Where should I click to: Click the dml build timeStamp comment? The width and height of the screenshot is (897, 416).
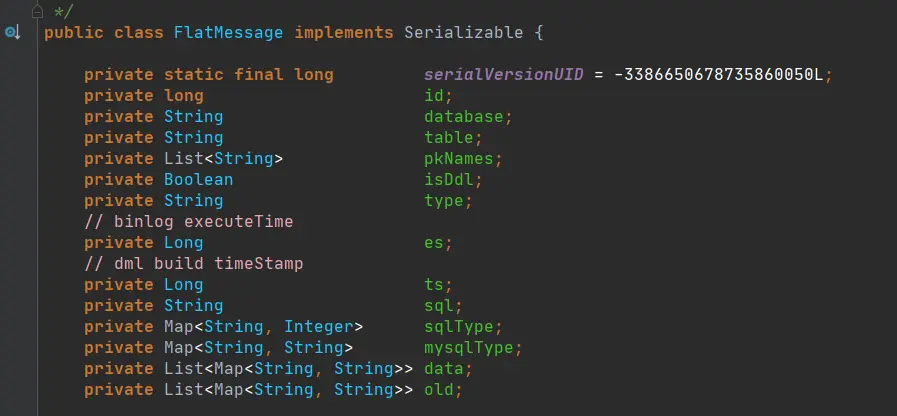193,264
